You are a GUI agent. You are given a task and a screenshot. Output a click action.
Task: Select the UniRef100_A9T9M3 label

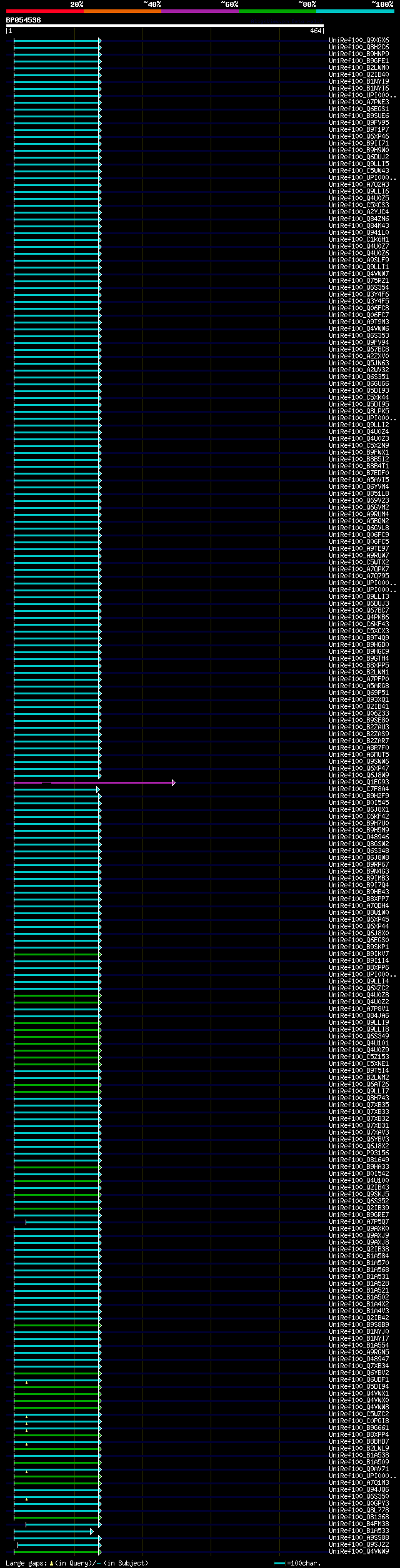pyautogui.click(x=359, y=322)
